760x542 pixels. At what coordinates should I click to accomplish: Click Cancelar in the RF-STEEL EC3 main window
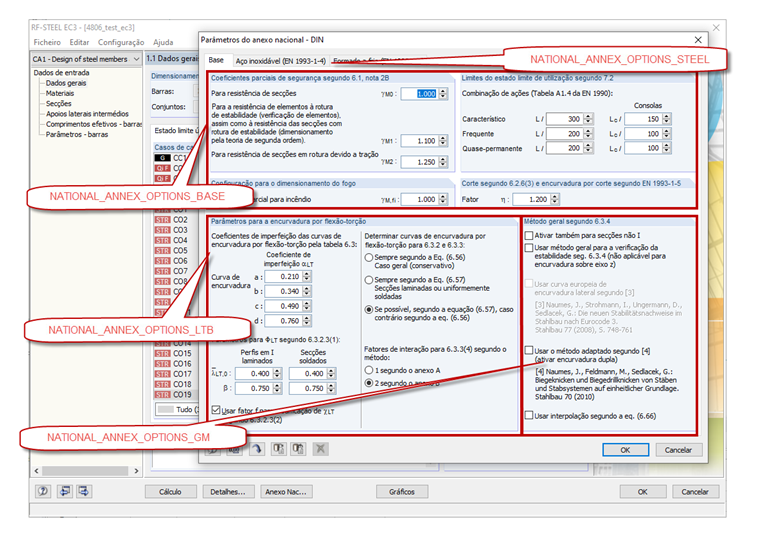(x=695, y=492)
